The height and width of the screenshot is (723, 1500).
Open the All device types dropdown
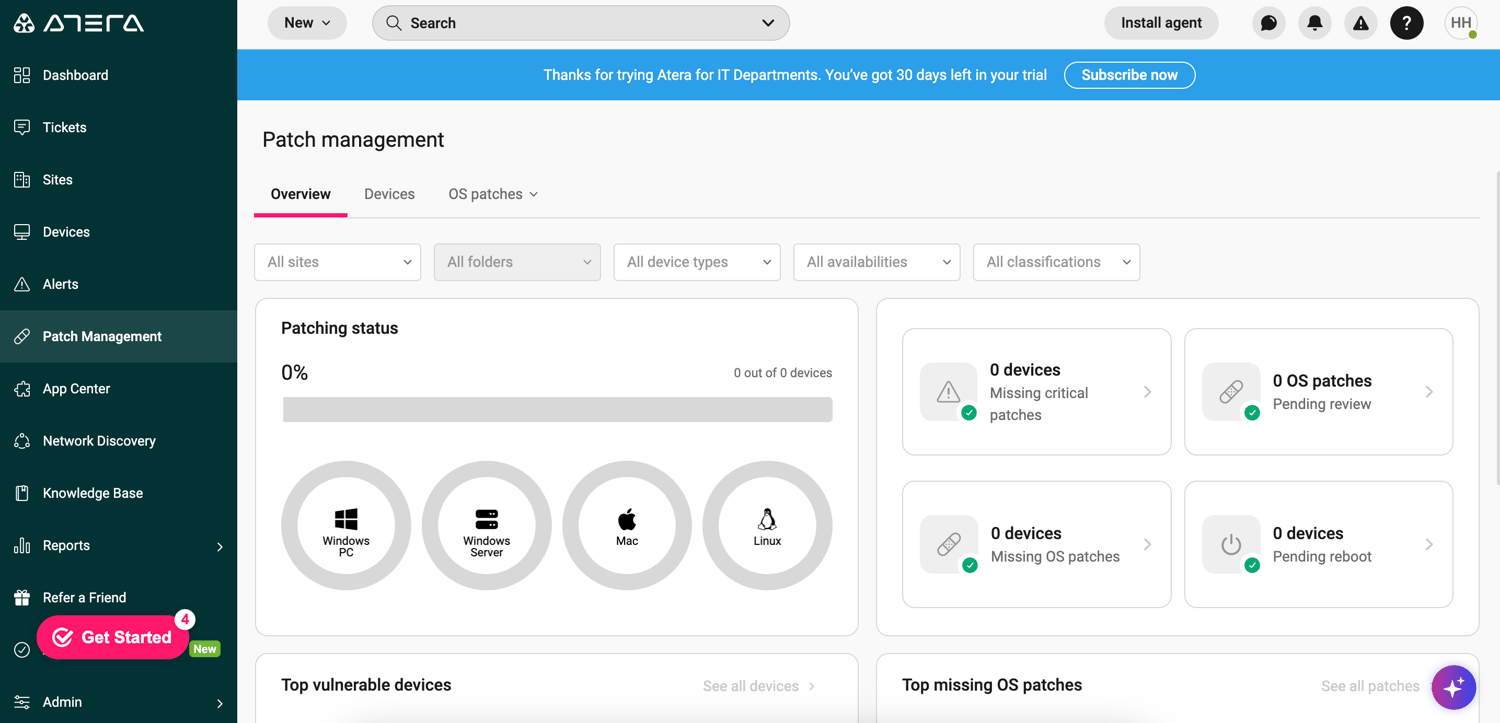coord(697,262)
